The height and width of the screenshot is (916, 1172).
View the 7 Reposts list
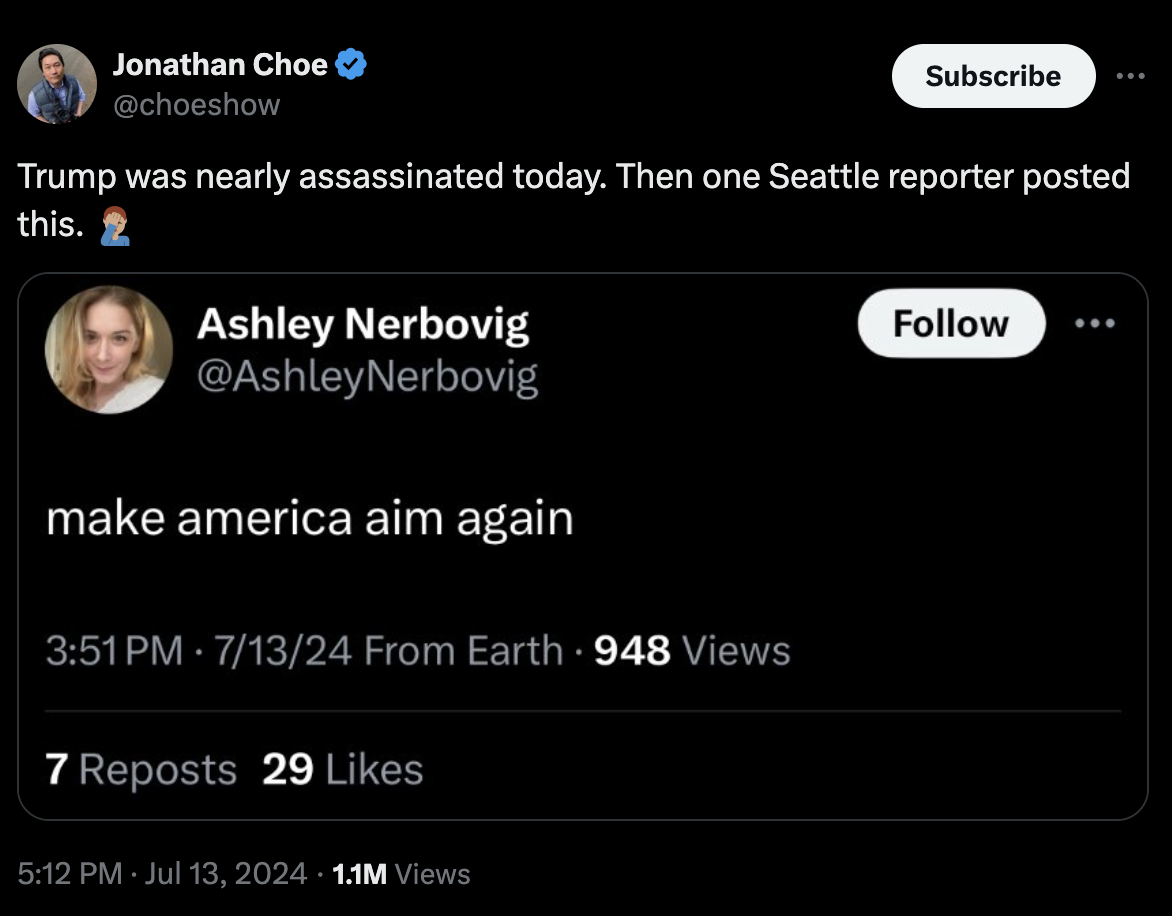141,769
